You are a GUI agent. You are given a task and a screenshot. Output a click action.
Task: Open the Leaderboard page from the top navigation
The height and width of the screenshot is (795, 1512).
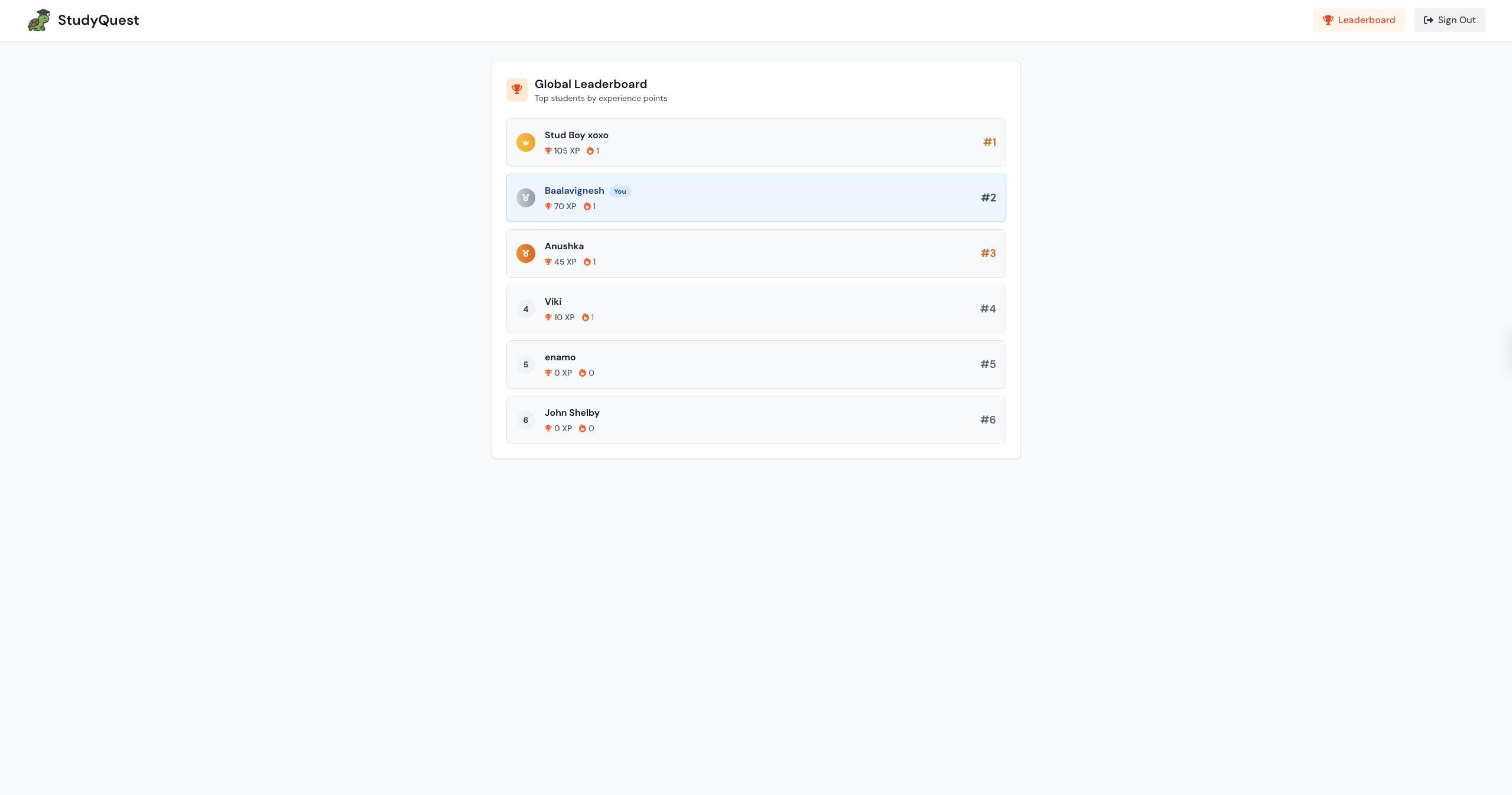[1358, 20]
